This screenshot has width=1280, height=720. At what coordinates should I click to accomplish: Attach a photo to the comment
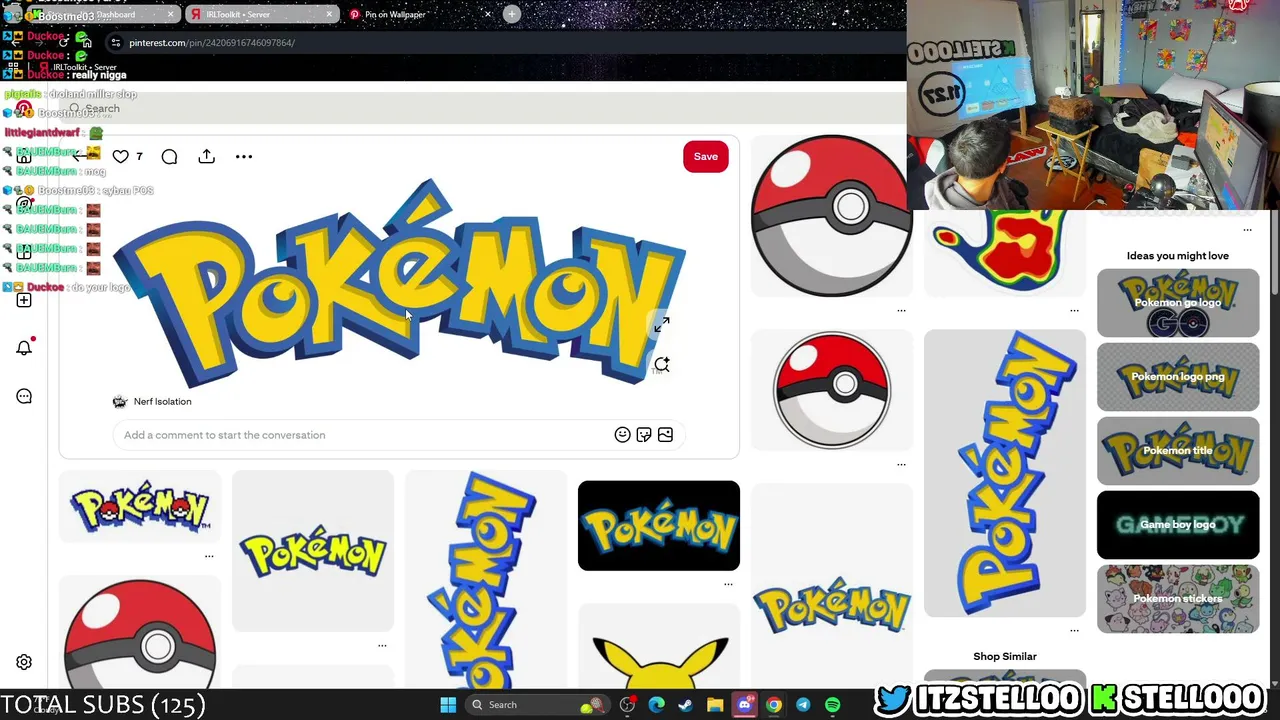tap(666, 435)
